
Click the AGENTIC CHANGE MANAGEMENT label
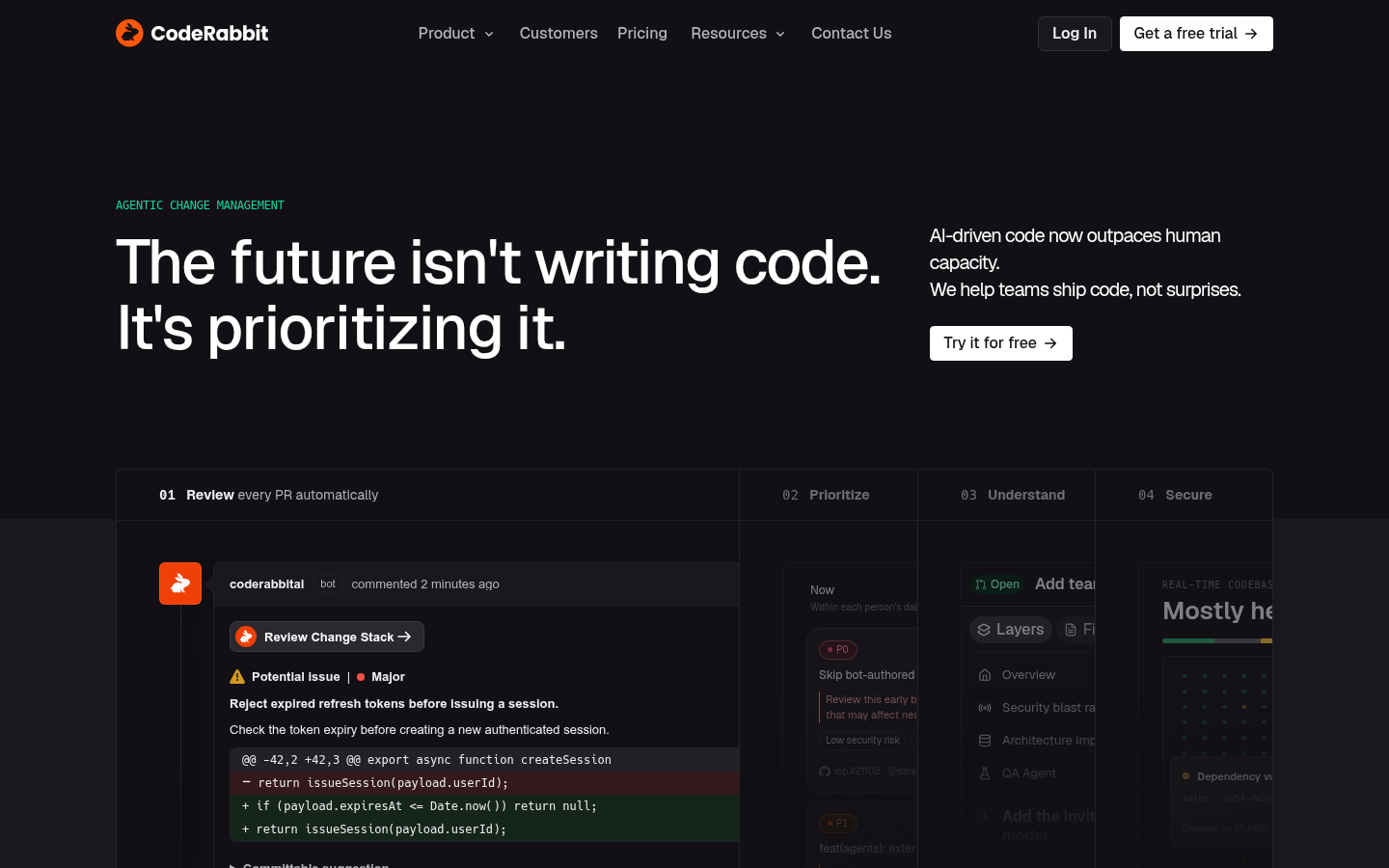[x=200, y=205]
